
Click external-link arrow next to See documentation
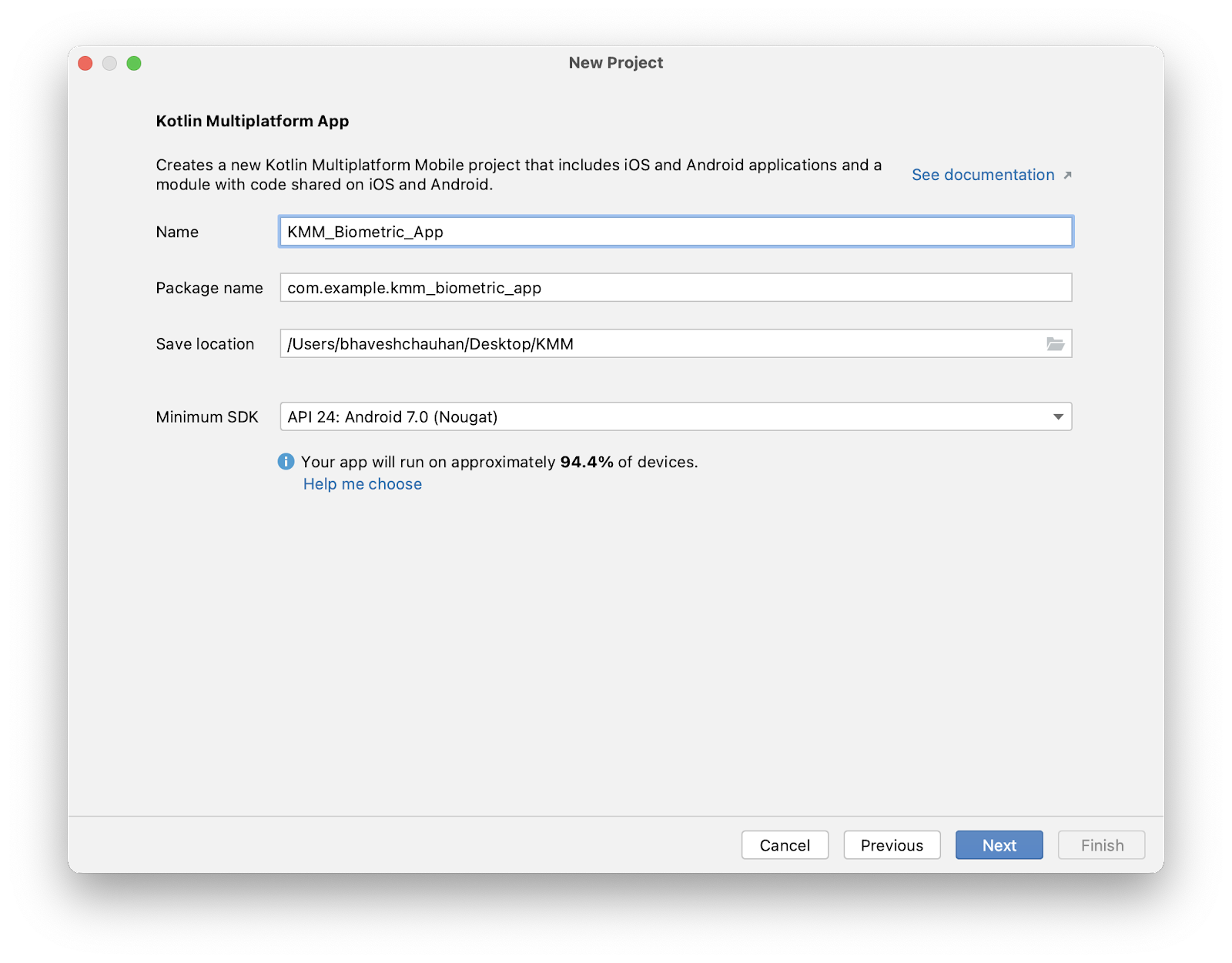tap(1067, 175)
